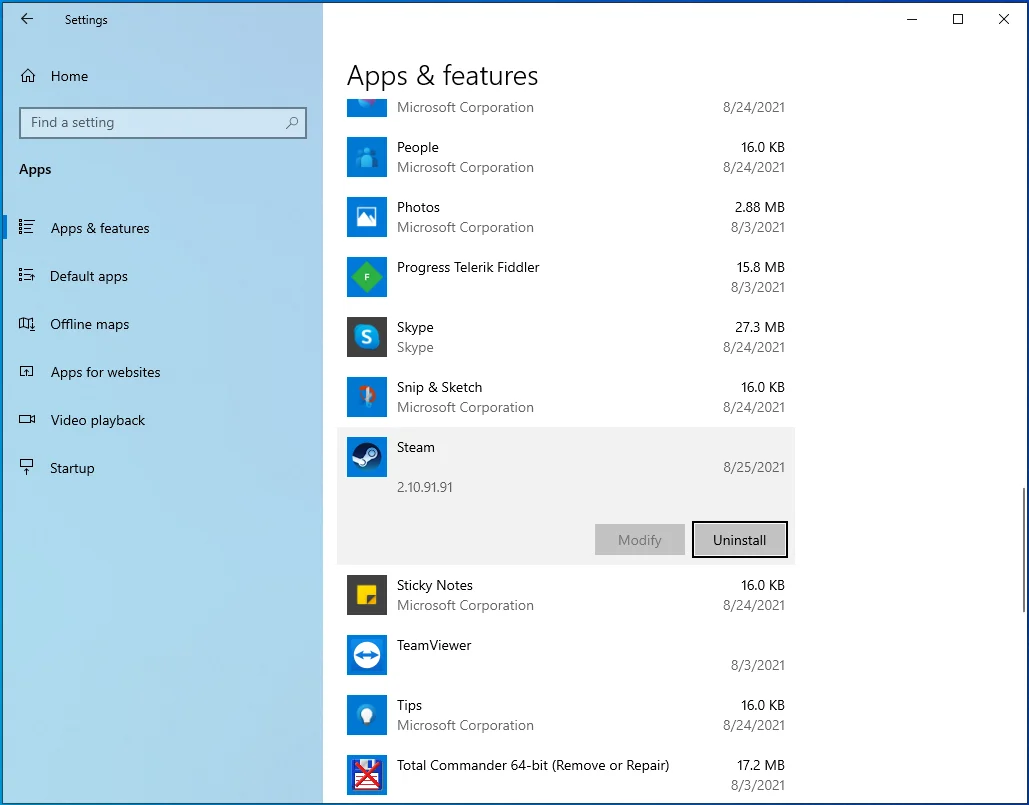Select the Apps & features sidebar icon
This screenshot has height=805, width=1029.
pyautogui.click(x=26, y=227)
